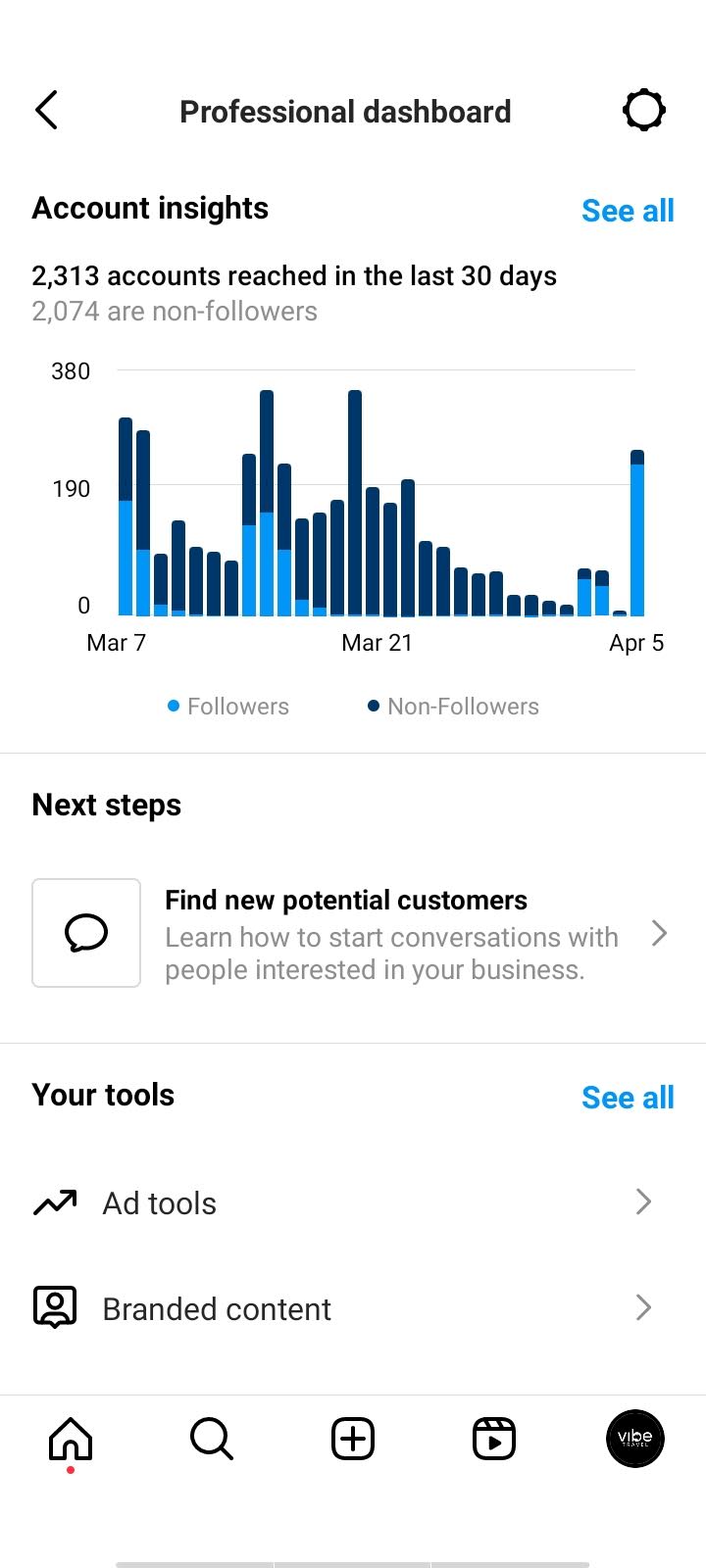706x1568 pixels.
Task: Open See all for Account insights
Action: (628, 211)
